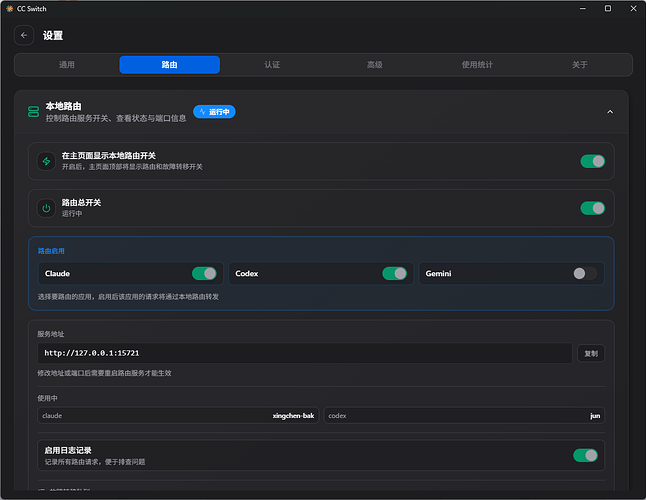Disable routing for Claude

tap(204, 273)
